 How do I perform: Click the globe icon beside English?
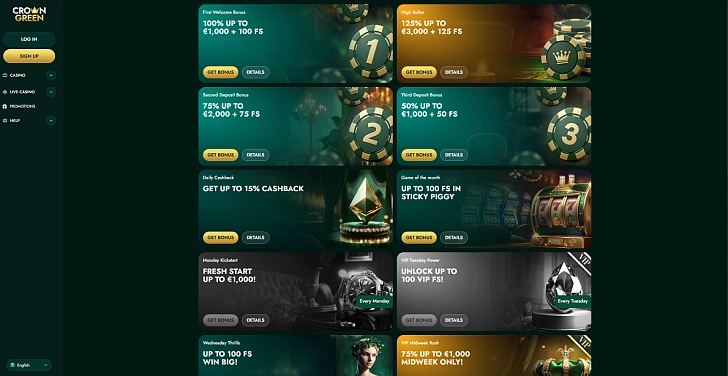pos(13,365)
